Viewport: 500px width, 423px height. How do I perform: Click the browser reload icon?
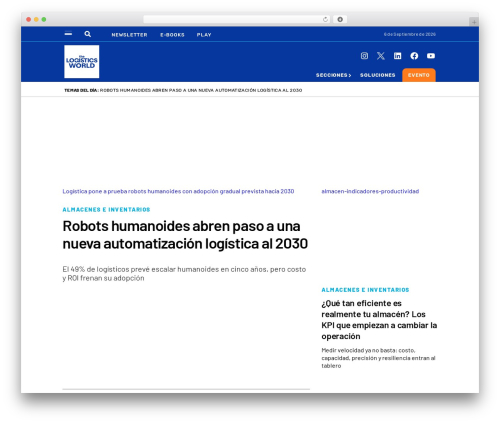click(325, 19)
